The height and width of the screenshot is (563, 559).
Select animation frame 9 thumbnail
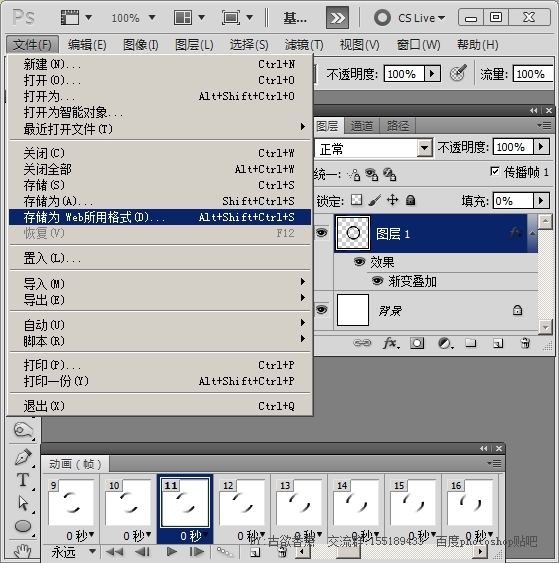tap(71, 503)
